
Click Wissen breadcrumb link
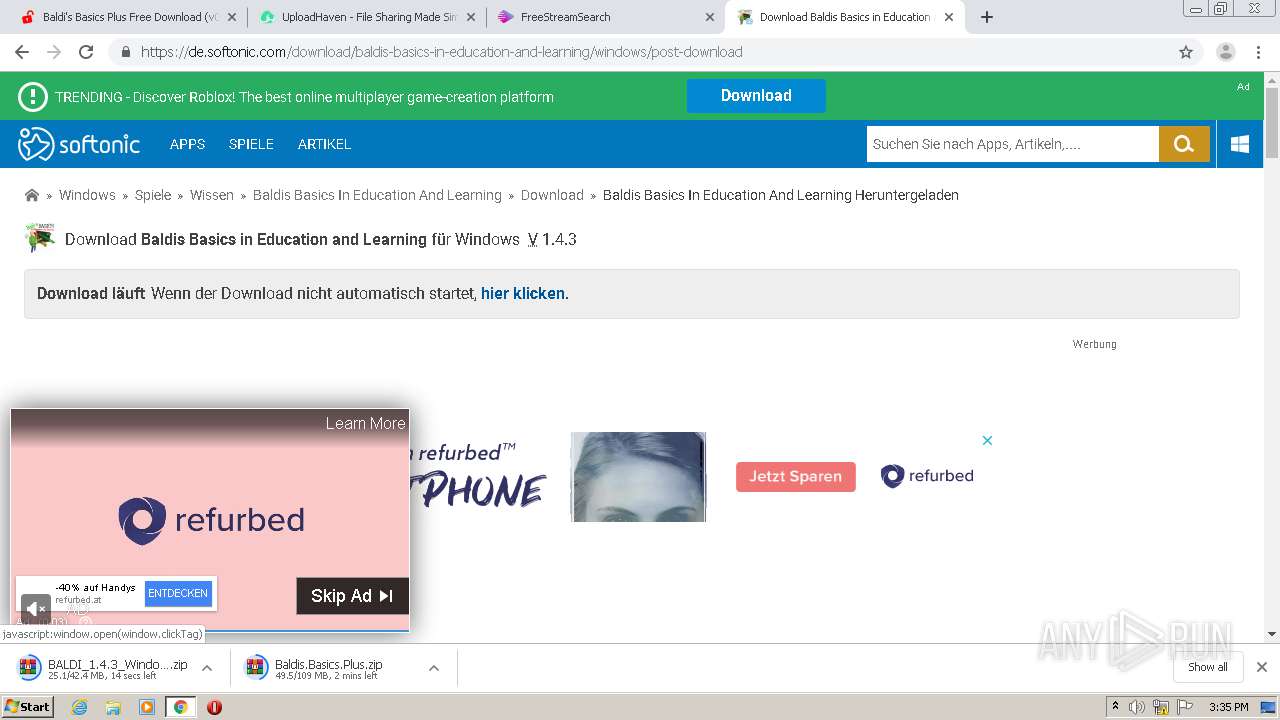[x=212, y=195]
